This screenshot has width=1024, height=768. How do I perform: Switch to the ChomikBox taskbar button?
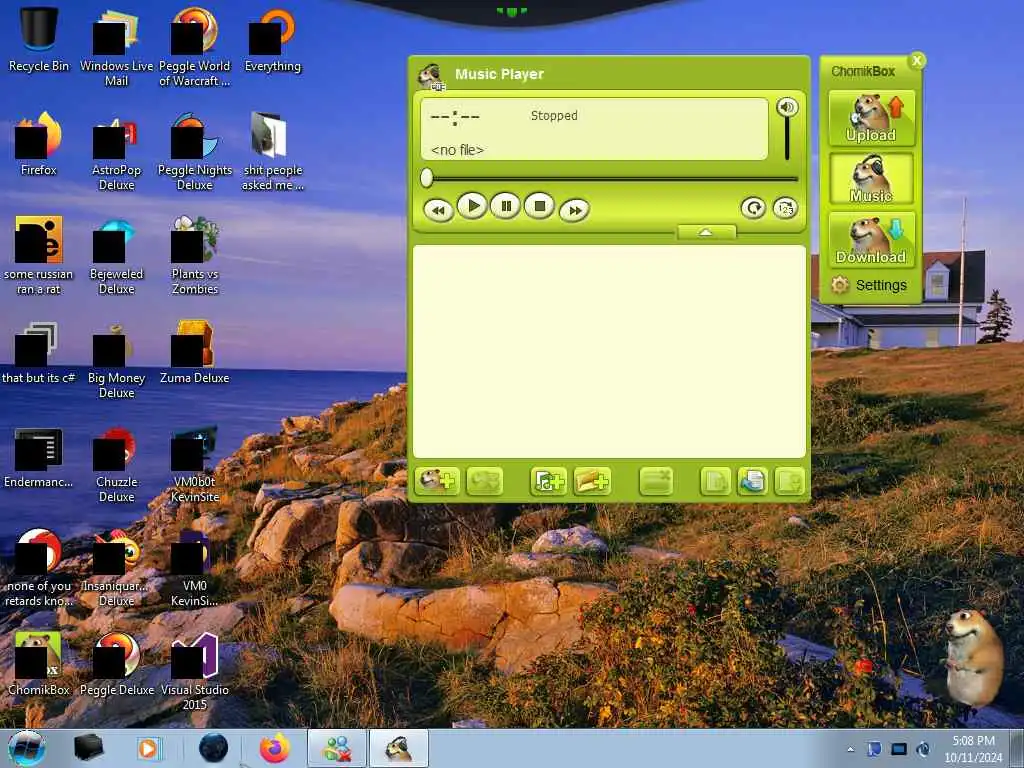coord(399,748)
